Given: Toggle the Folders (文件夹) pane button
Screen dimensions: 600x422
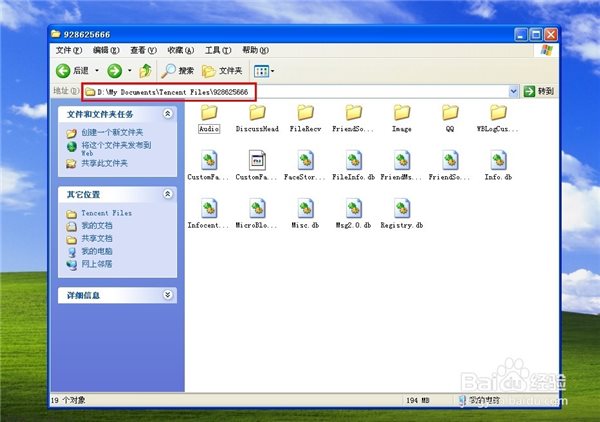Looking at the screenshot, I should 222,71.
